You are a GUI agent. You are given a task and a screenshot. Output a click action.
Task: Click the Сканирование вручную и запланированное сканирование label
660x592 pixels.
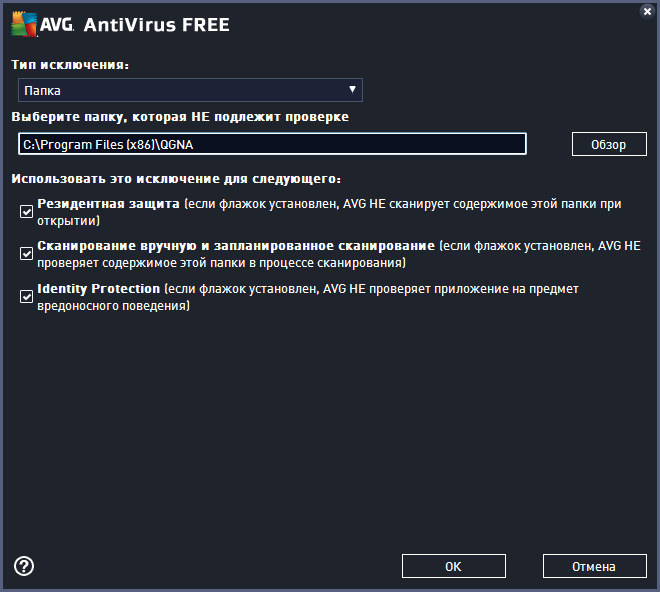tap(236, 246)
